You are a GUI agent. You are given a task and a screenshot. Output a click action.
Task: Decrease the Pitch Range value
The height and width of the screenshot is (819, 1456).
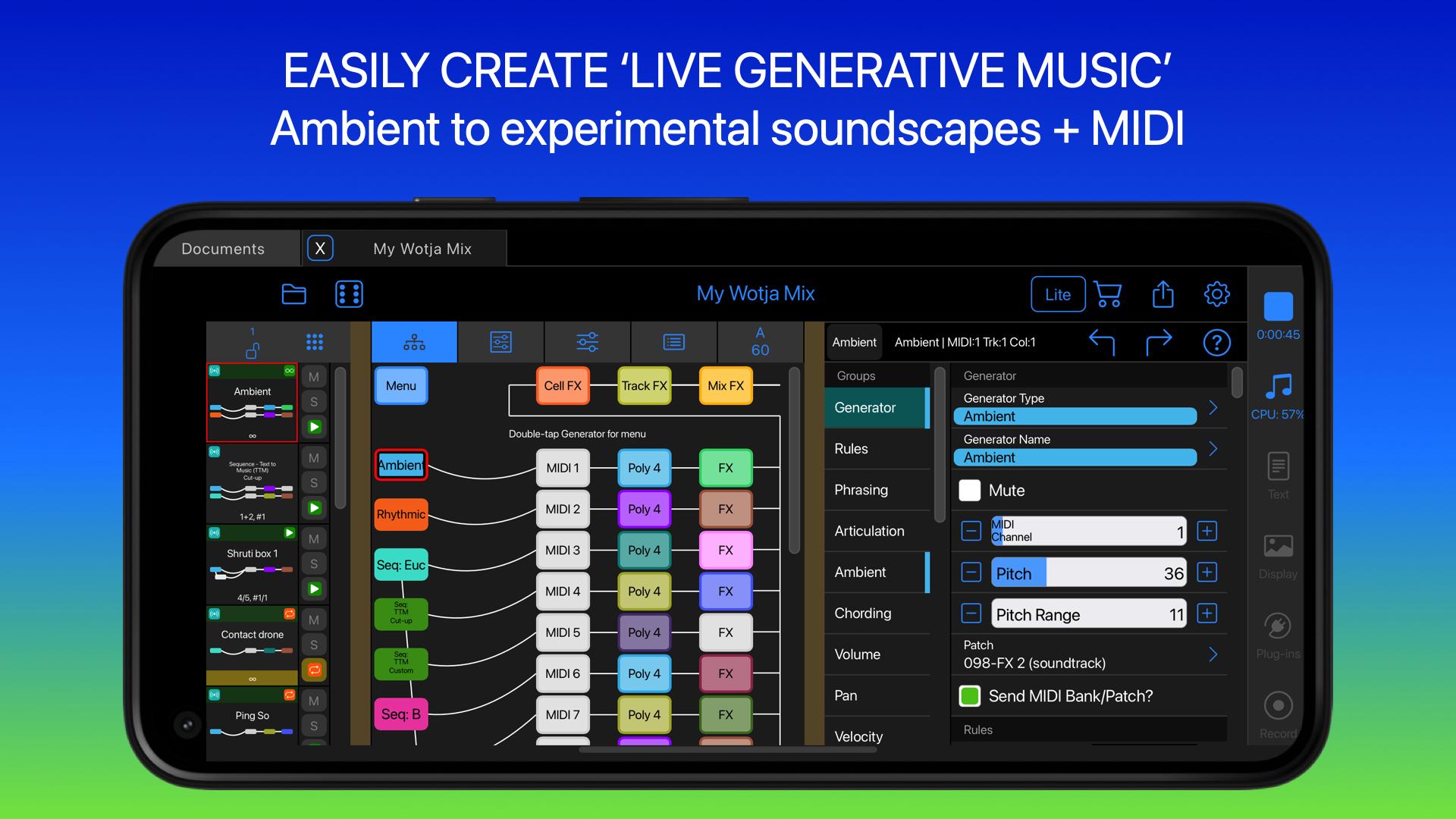pyautogui.click(x=971, y=613)
